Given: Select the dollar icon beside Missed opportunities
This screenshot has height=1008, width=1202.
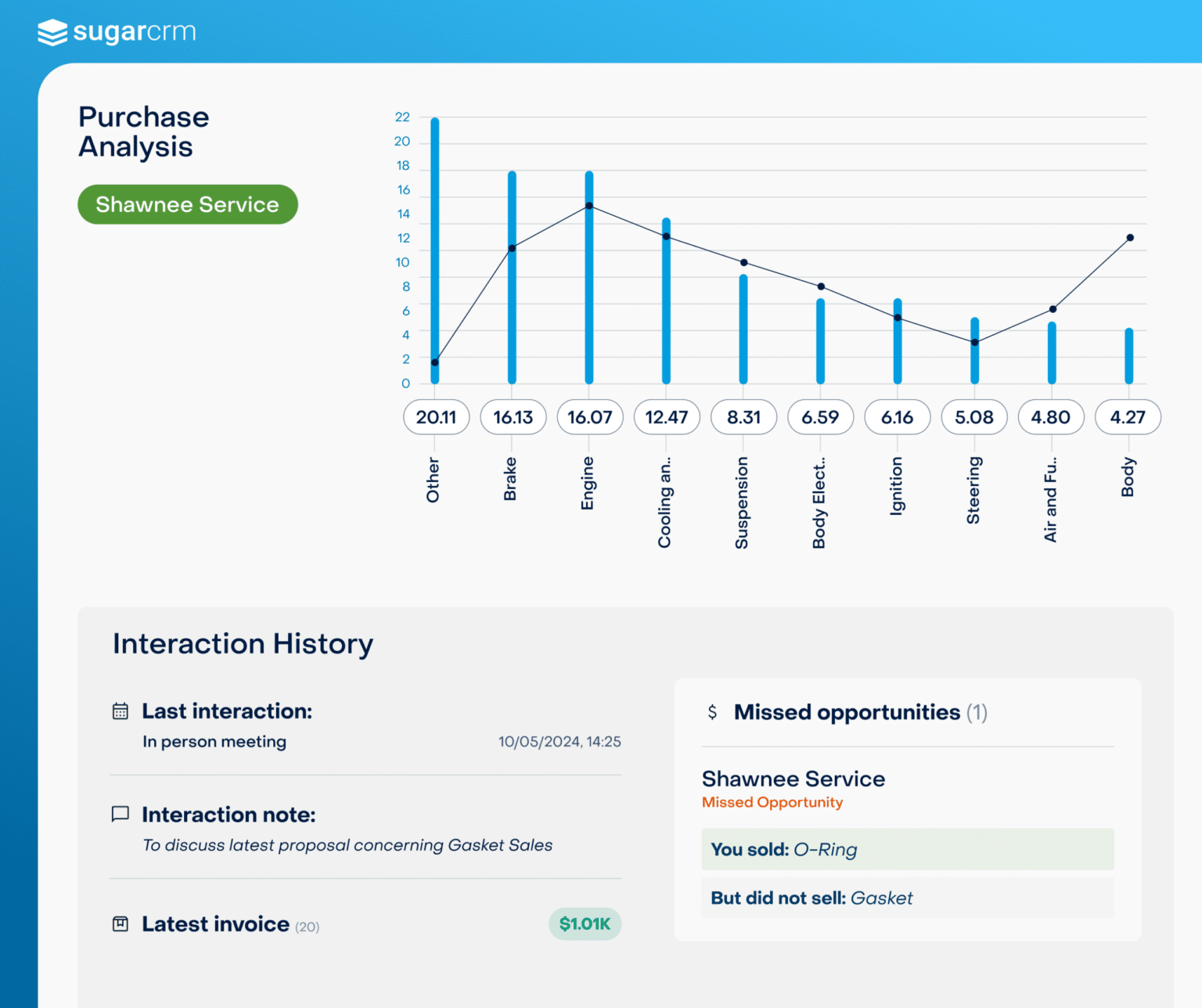Looking at the screenshot, I should point(711,712).
